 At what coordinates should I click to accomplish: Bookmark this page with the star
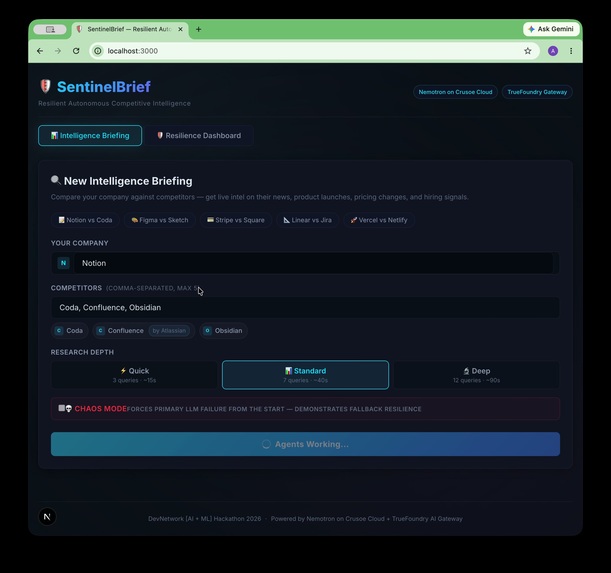(528, 51)
